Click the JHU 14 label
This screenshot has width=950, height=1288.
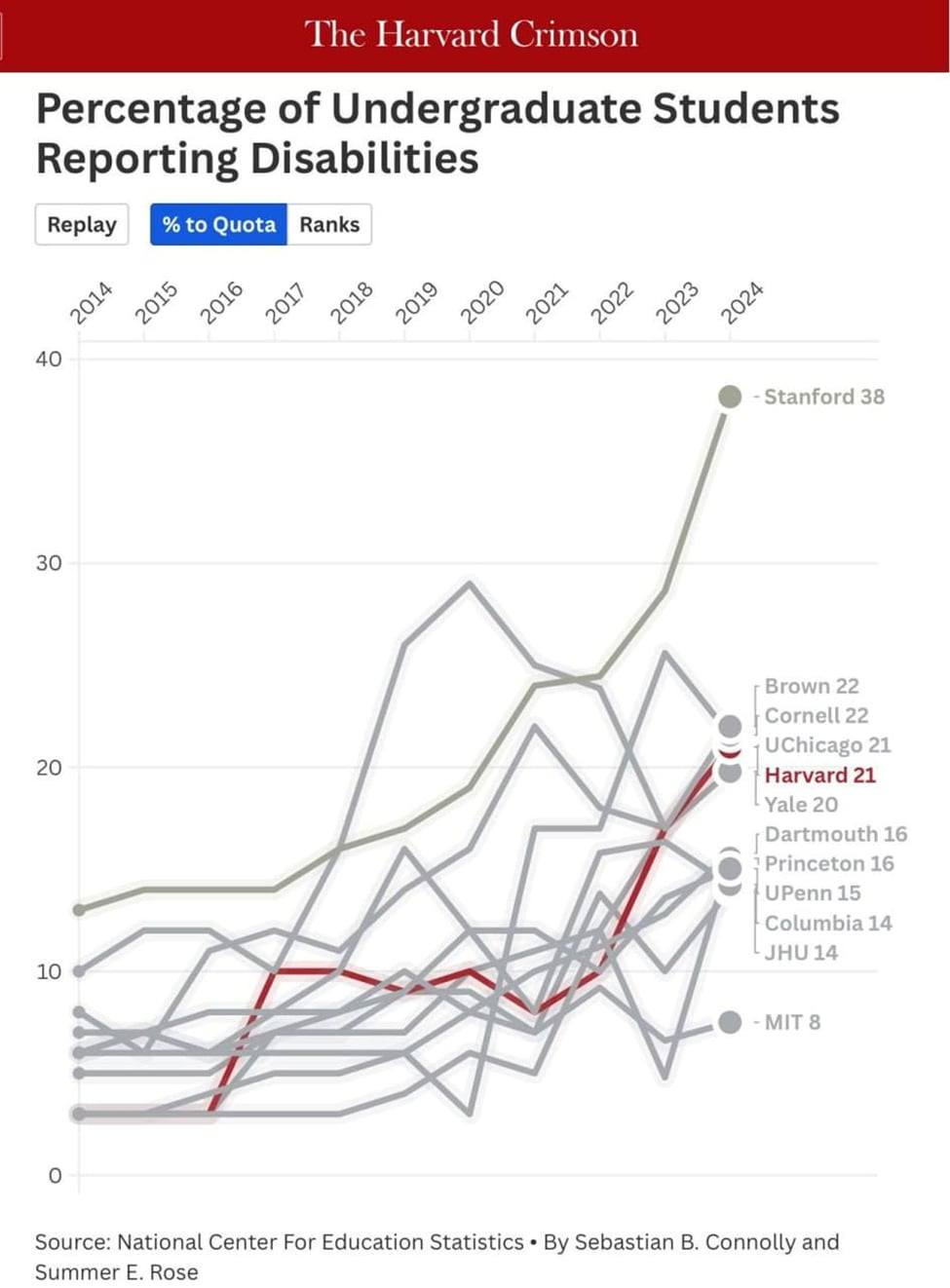point(801,953)
